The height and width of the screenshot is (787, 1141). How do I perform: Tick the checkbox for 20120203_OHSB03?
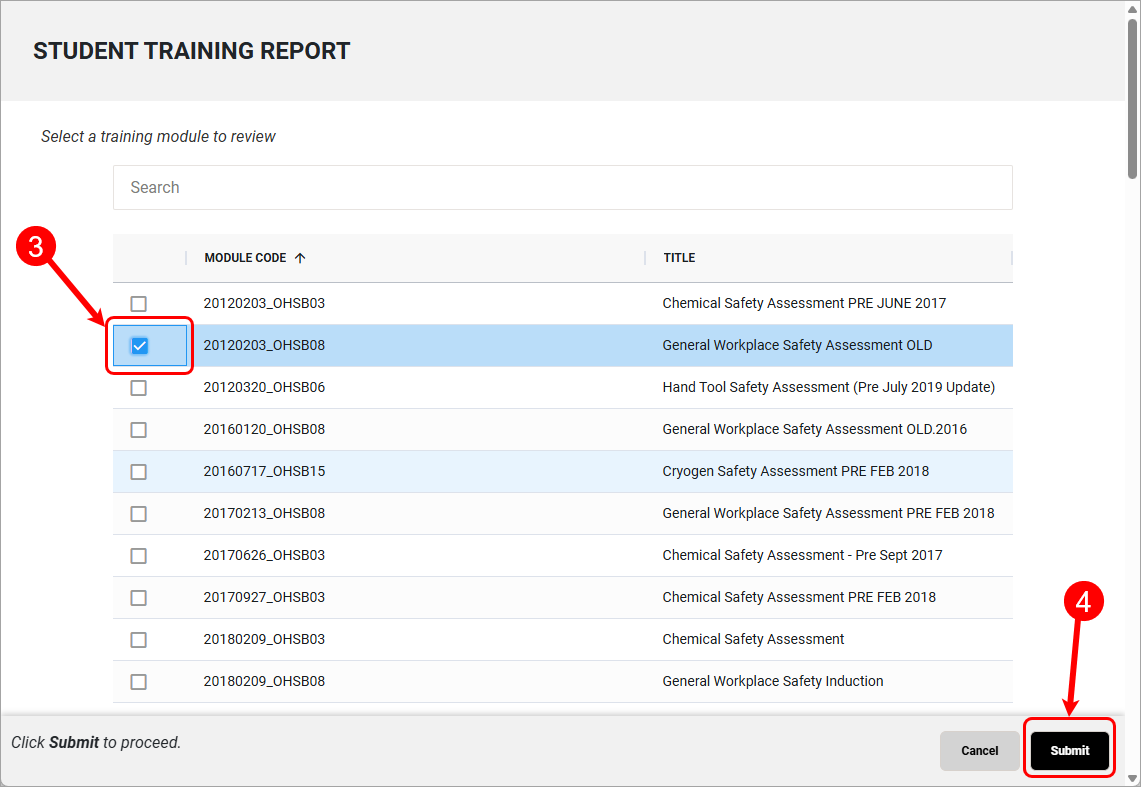tap(138, 304)
